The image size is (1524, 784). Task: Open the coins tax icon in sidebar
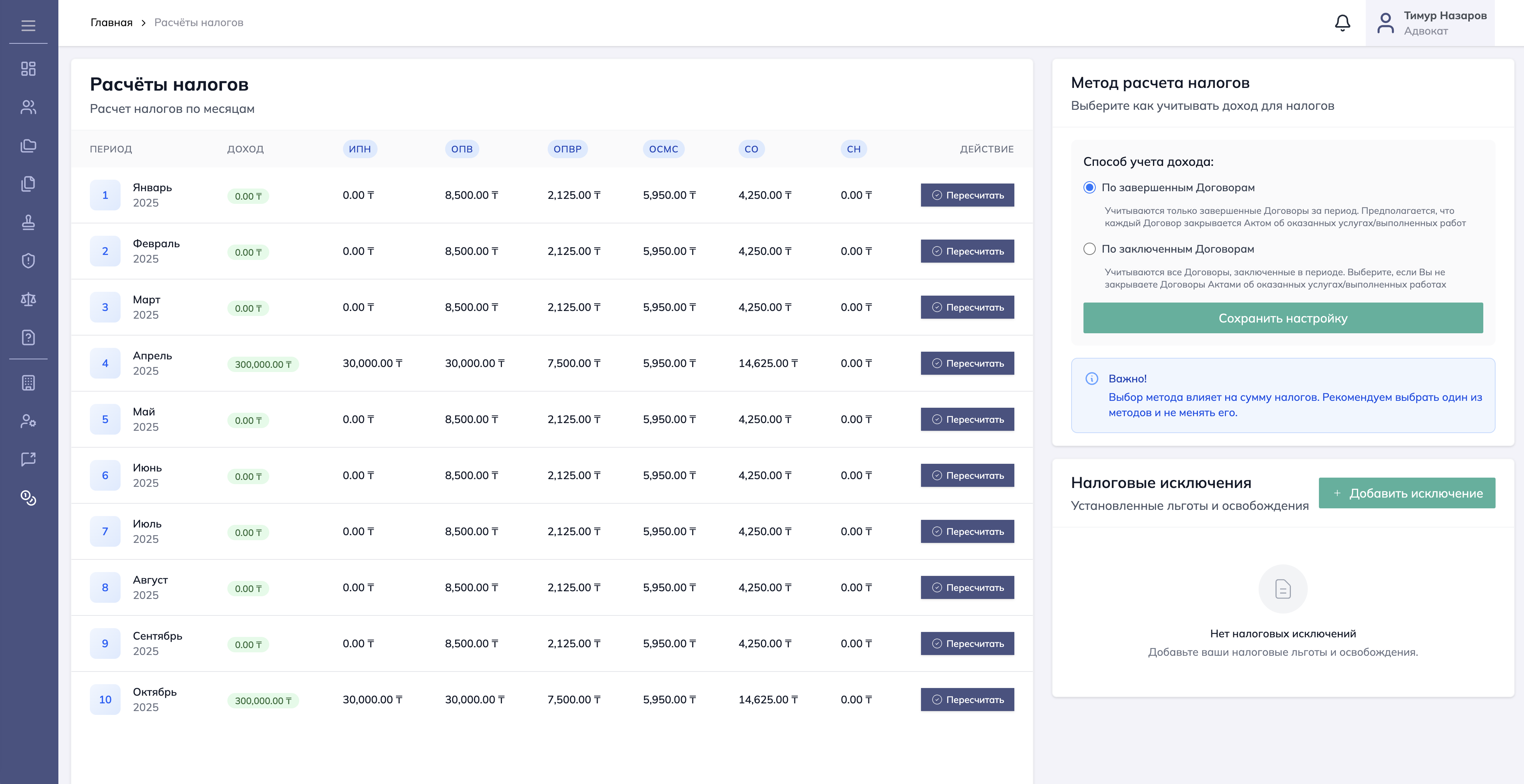(28, 498)
